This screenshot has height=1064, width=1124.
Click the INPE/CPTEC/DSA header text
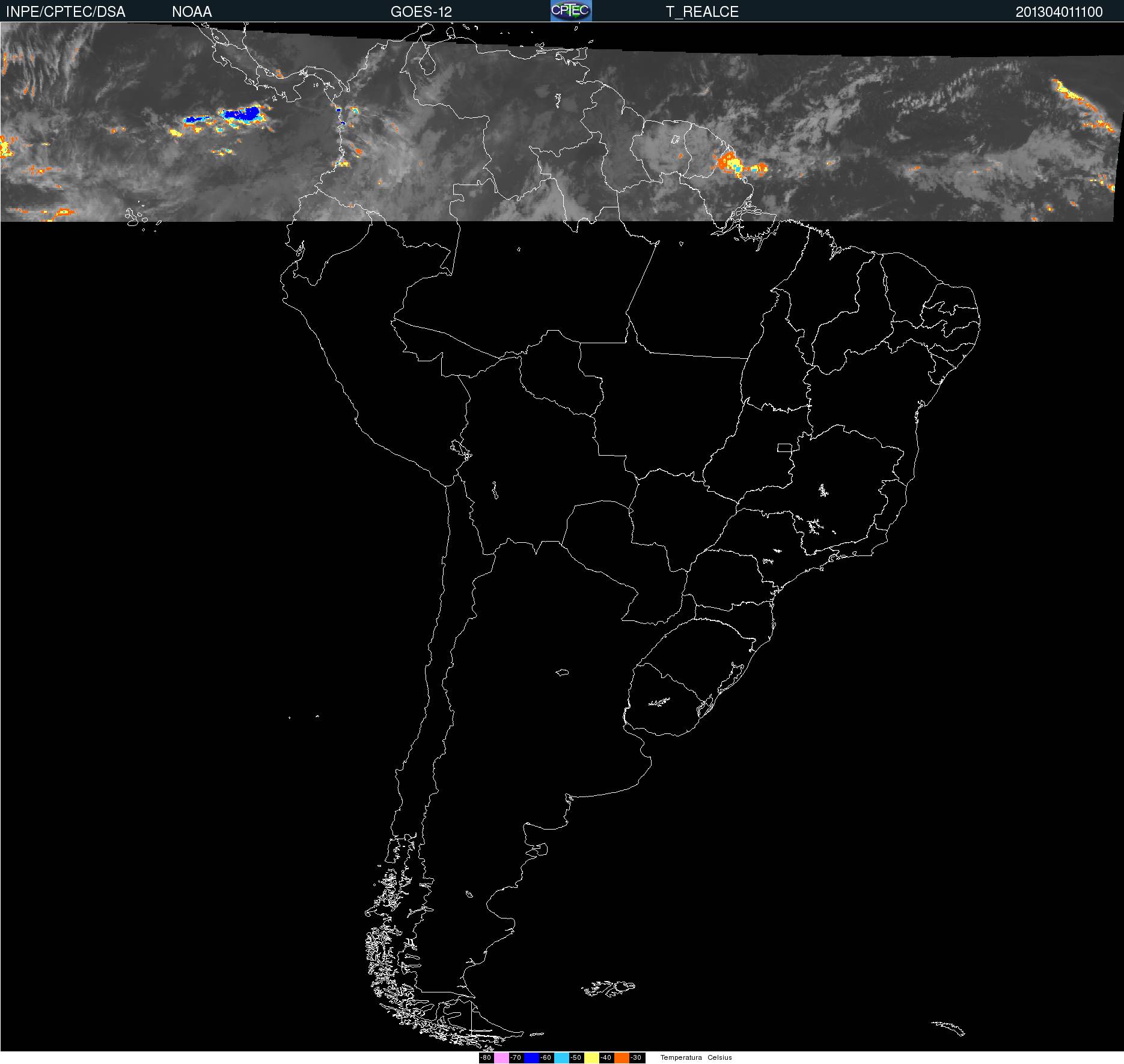point(66,12)
